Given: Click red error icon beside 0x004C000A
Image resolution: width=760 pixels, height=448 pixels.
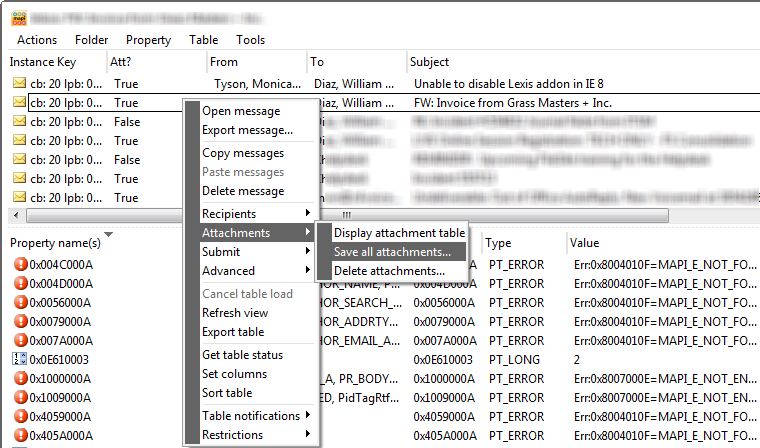Looking at the screenshot, I should click(x=20, y=264).
